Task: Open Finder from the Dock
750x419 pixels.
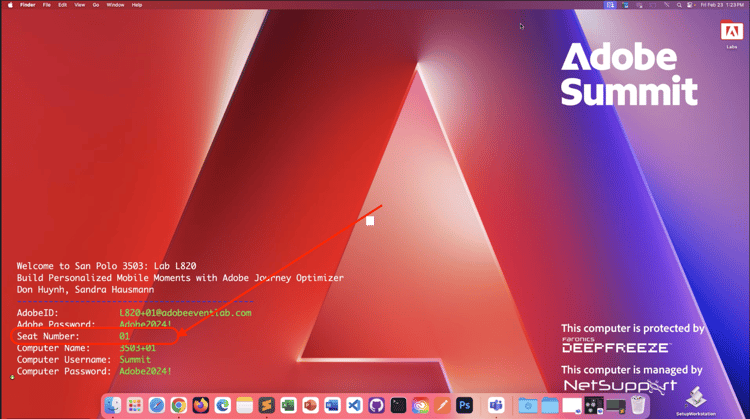Action: pyautogui.click(x=113, y=406)
